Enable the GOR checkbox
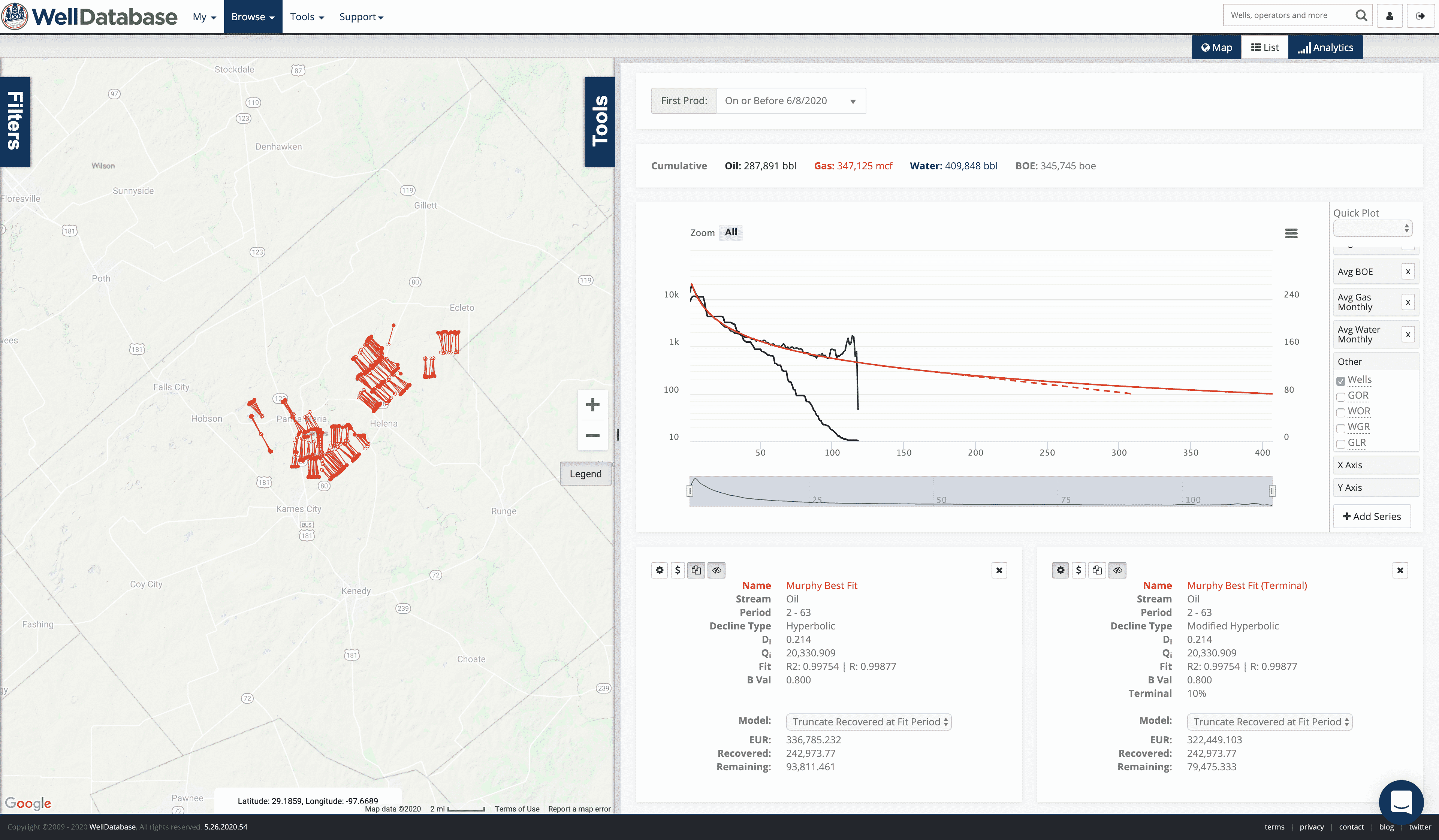 pyautogui.click(x=1341, y=397)
